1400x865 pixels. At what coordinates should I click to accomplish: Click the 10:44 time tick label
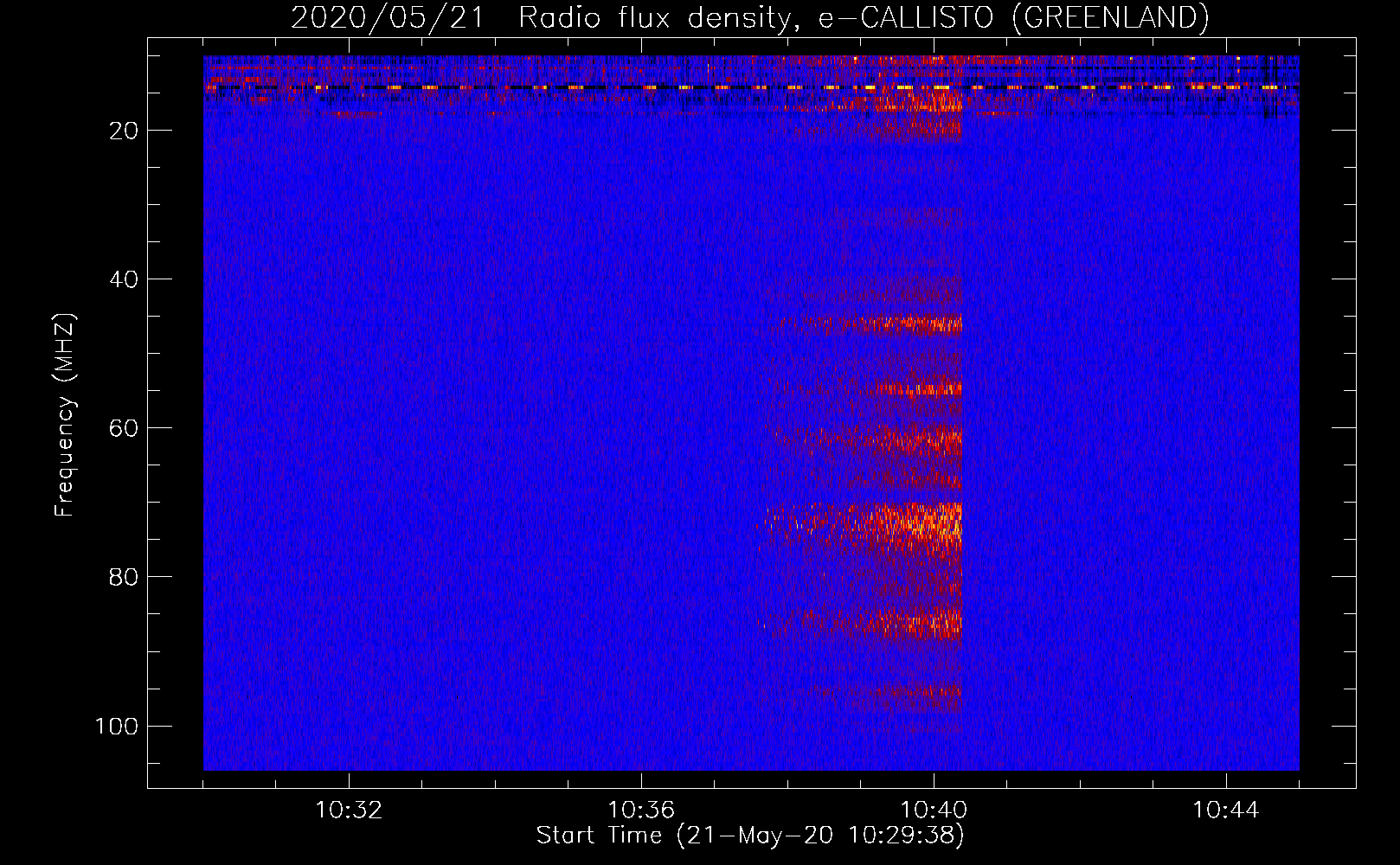[x=1226, y=811]
